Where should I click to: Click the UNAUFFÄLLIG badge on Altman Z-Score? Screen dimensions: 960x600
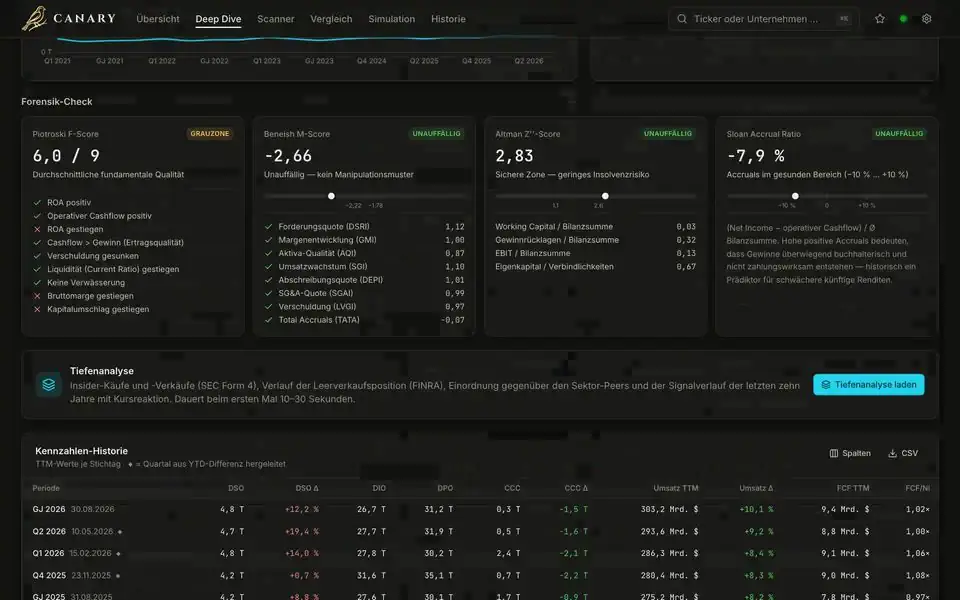(x=668, y=133)
